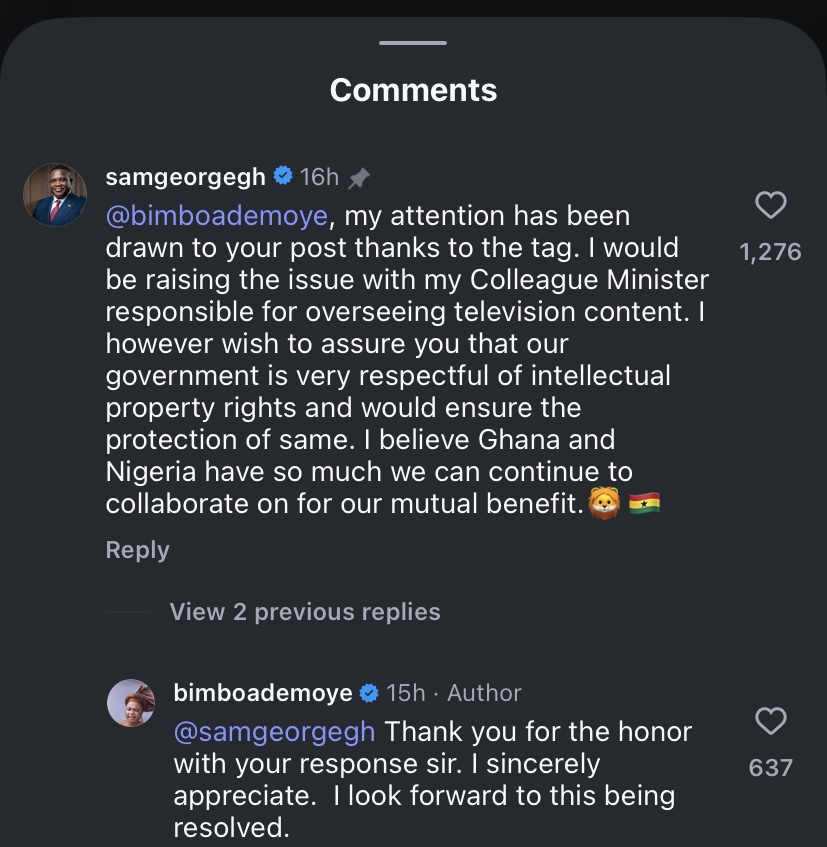Like the samgeorgegh comment with the heart
Viewport: 827px width, 847px height.
click(770, 206)
